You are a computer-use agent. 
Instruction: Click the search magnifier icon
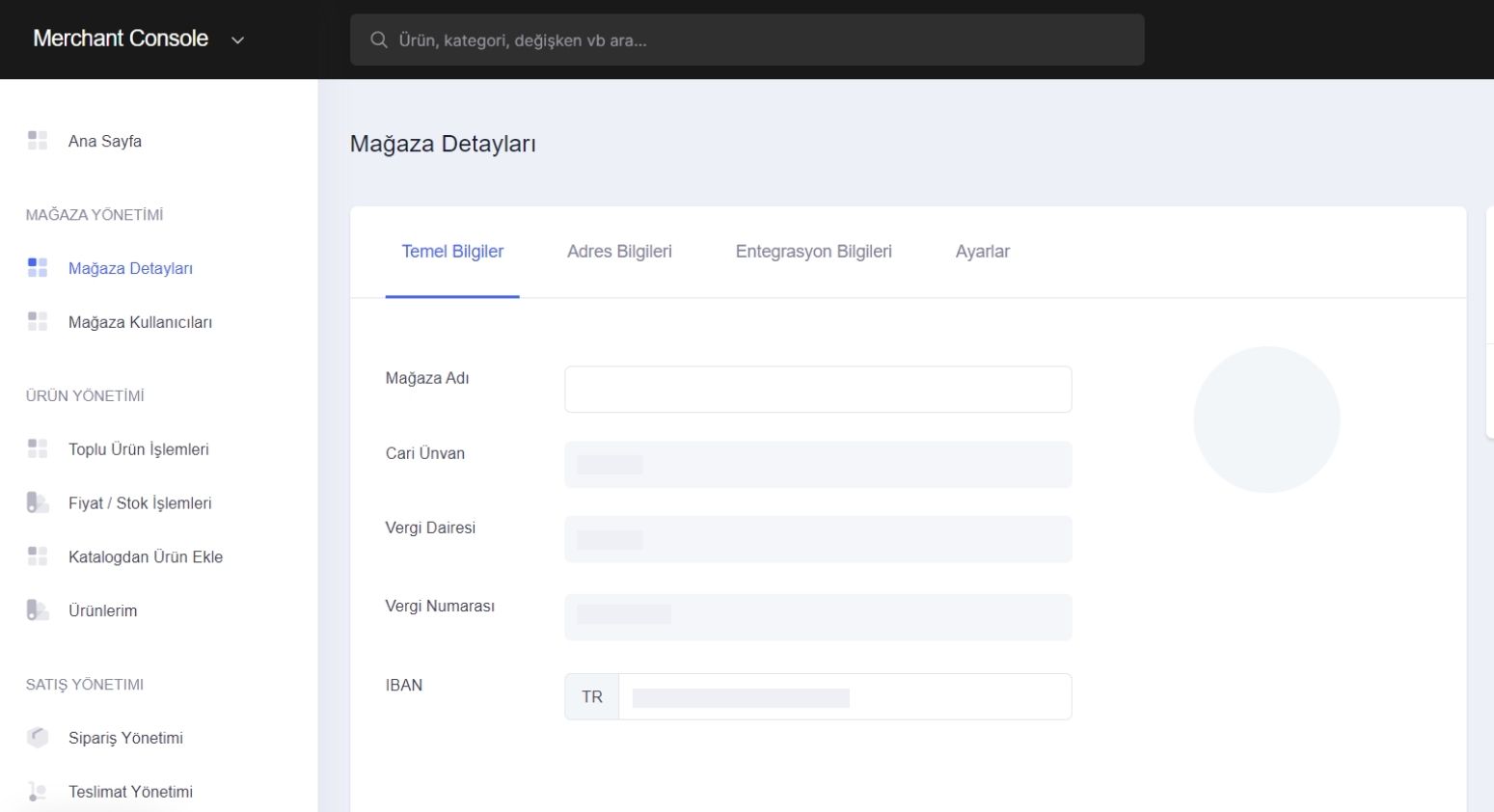click(379, 40)
